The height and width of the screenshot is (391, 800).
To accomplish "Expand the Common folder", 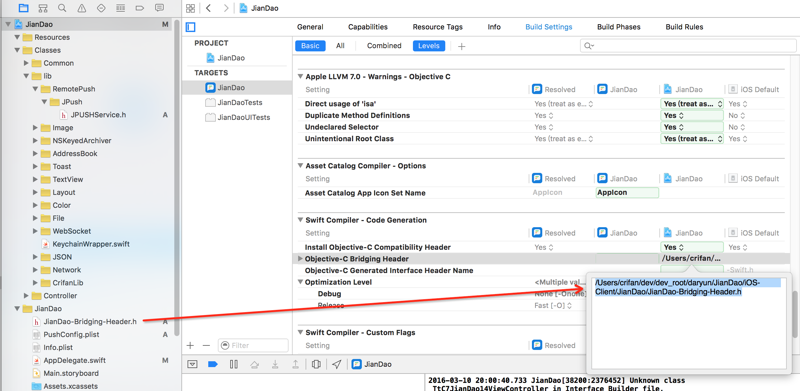I will click(x=27, y=63).
